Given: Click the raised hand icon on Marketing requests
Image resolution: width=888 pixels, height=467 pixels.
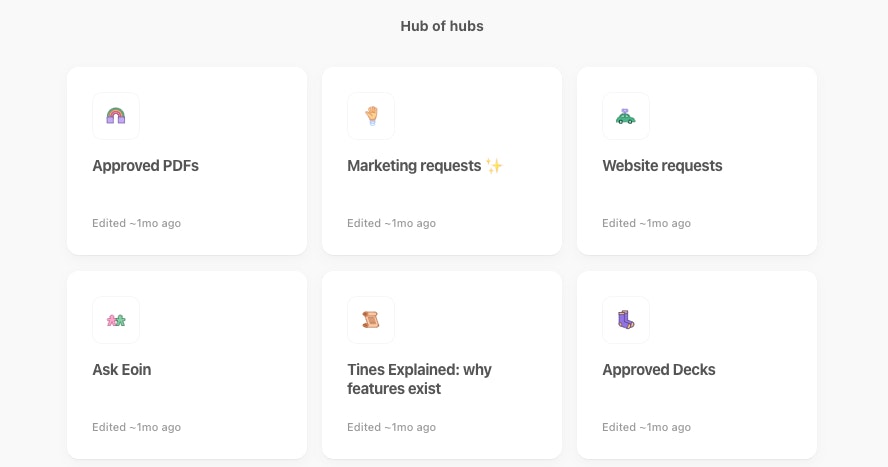Looking at the screenshot, I should coord(370,116).
